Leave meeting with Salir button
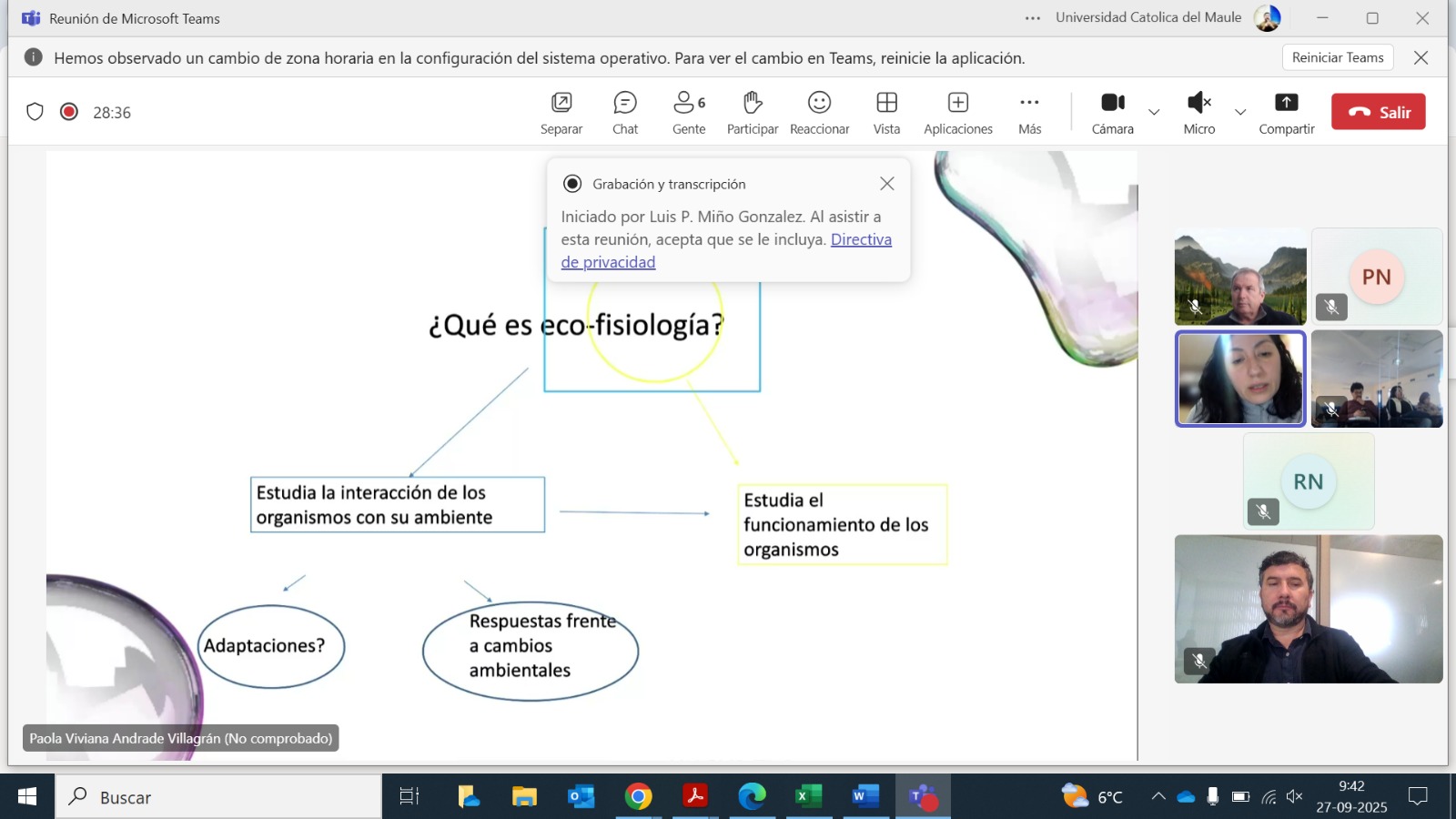This screenshot has width=1456, height=819. click(1378, 112)
